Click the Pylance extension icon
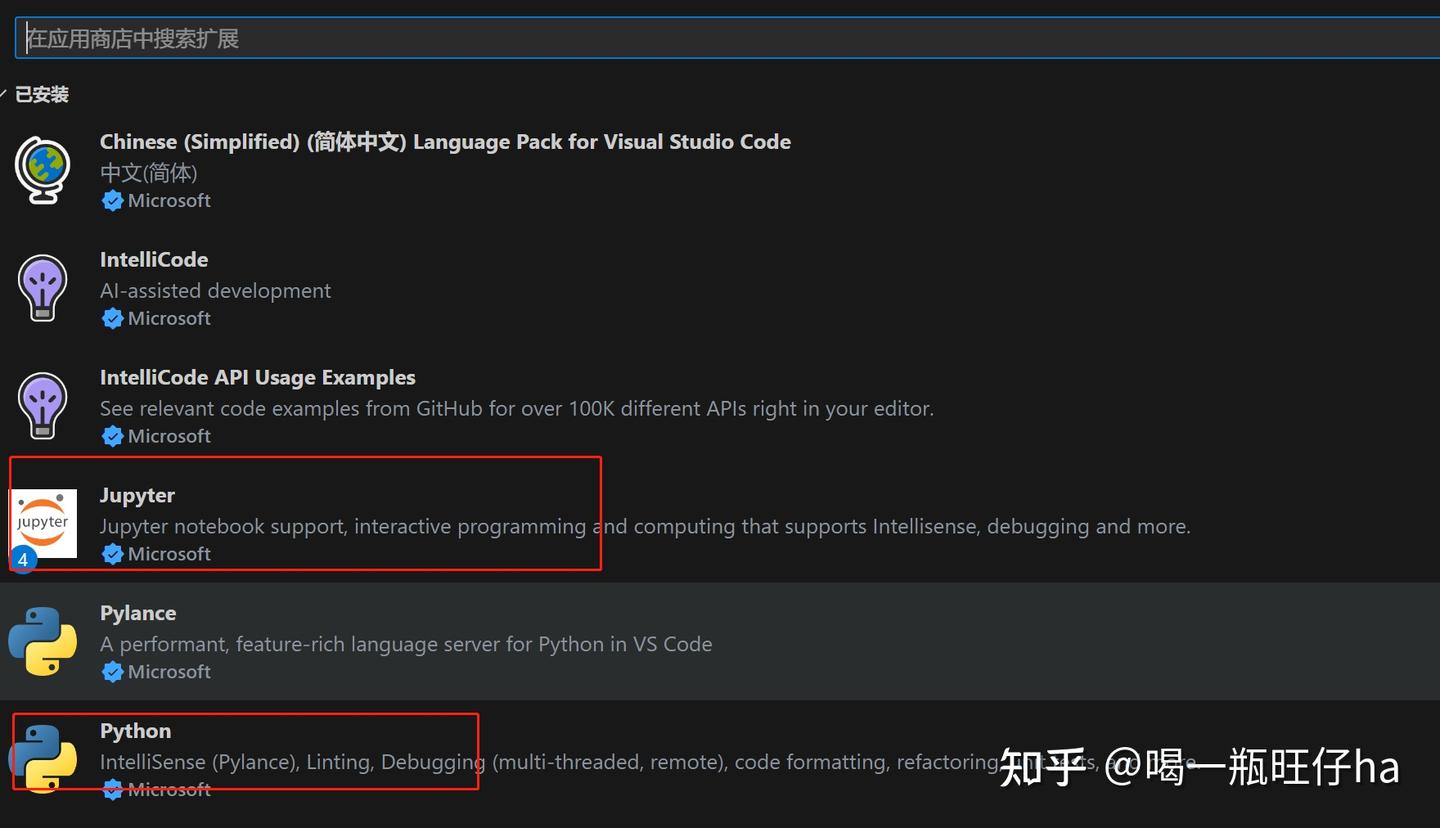The image size is (1440, 828). (43, 640)
